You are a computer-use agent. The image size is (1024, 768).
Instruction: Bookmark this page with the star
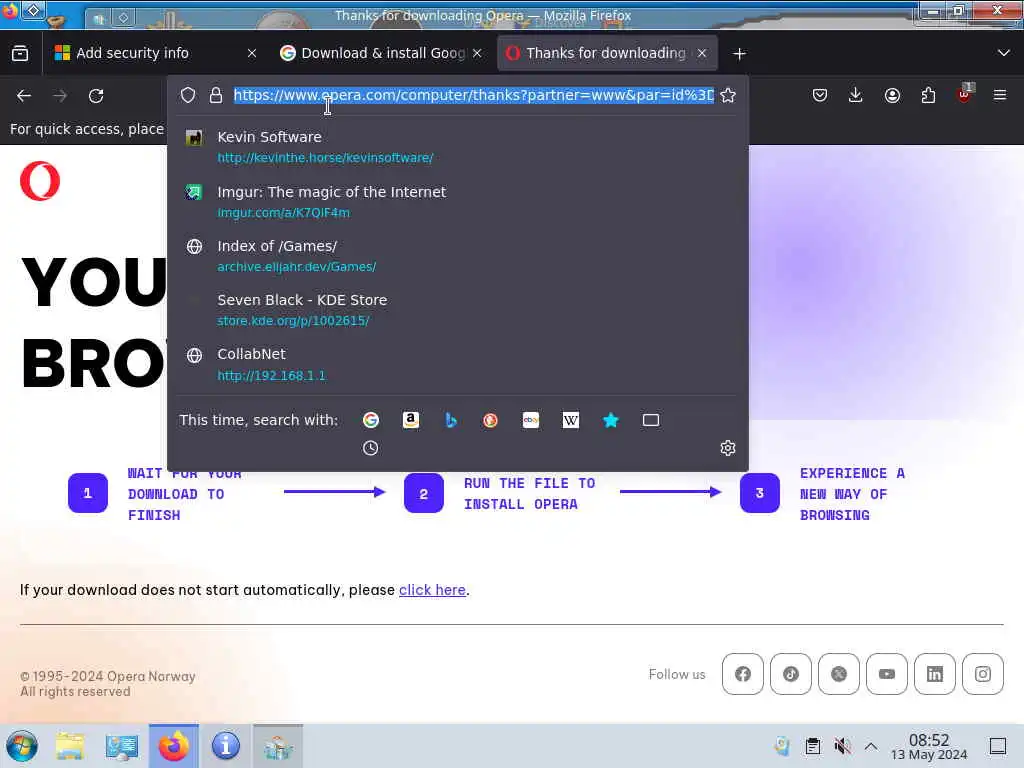click(728, 95)
